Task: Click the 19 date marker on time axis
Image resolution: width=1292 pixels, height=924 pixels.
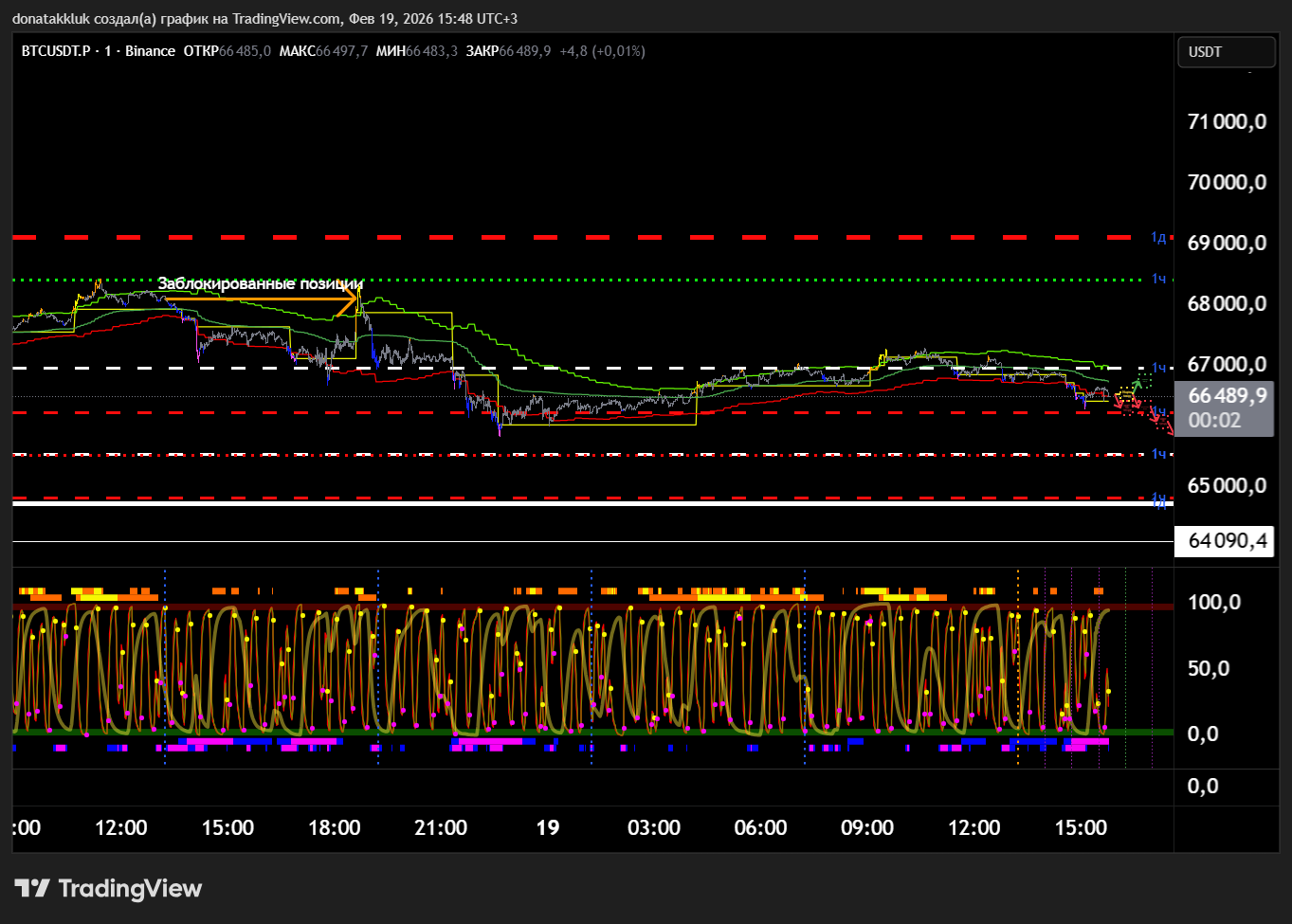Action: [x=548, y=827]
